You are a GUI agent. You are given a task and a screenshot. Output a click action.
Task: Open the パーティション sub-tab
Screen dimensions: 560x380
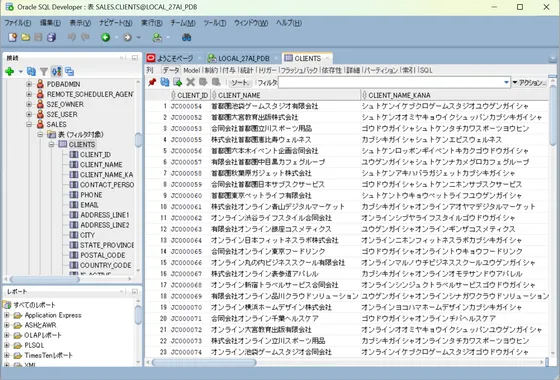click(381, 70)
